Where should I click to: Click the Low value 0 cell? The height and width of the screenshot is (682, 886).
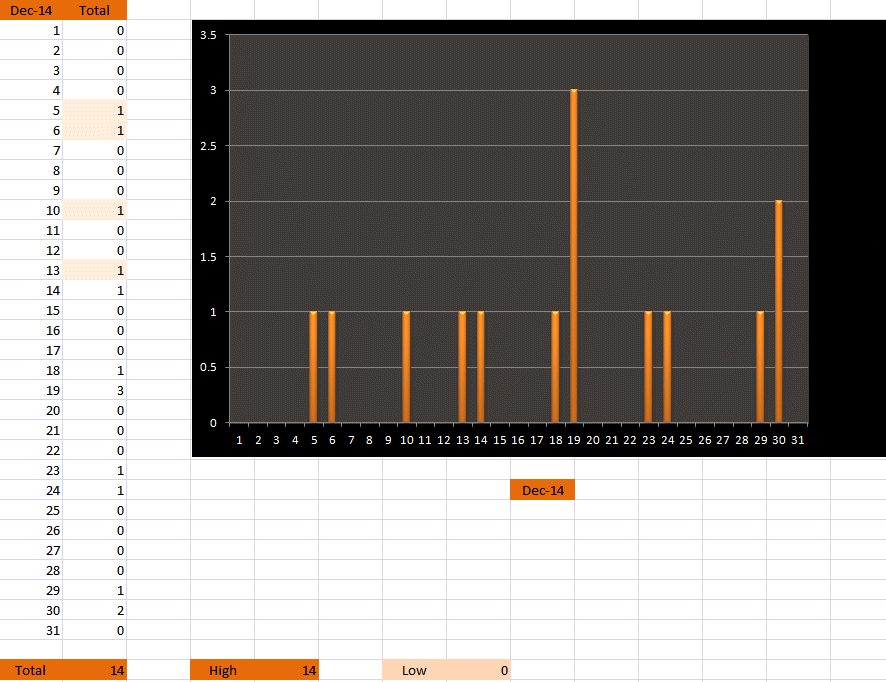click(x=479, y=670)
